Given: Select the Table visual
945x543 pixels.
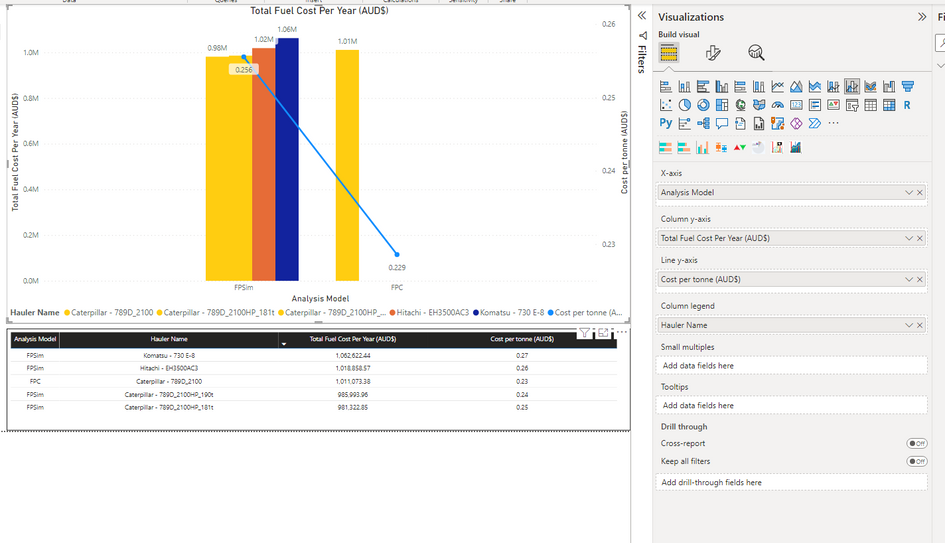Looking at the screenshot, I should coord(870,105).
